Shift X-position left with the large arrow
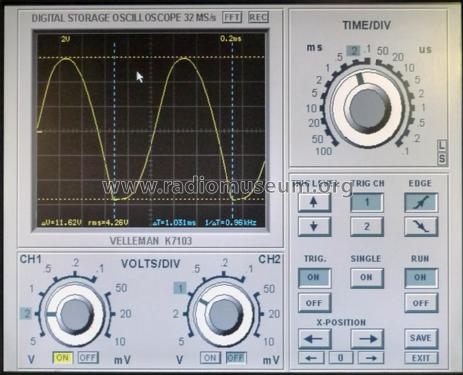The width and height of the screenshot is (463, 375). click(314, 339)
